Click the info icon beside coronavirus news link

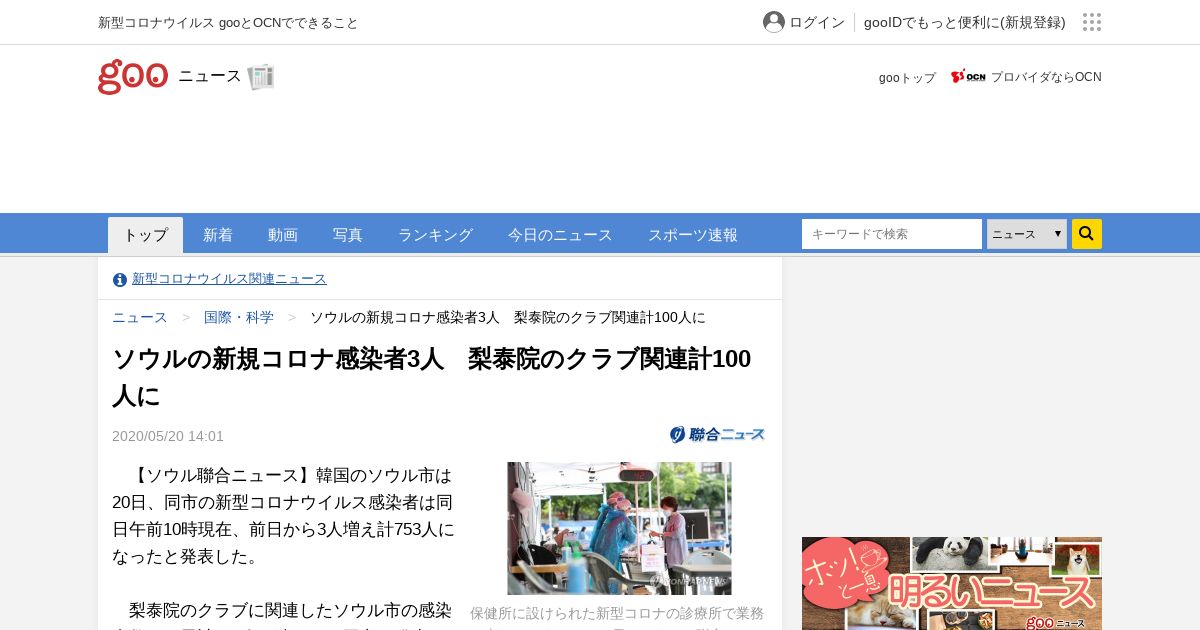(x=120, y=280)
